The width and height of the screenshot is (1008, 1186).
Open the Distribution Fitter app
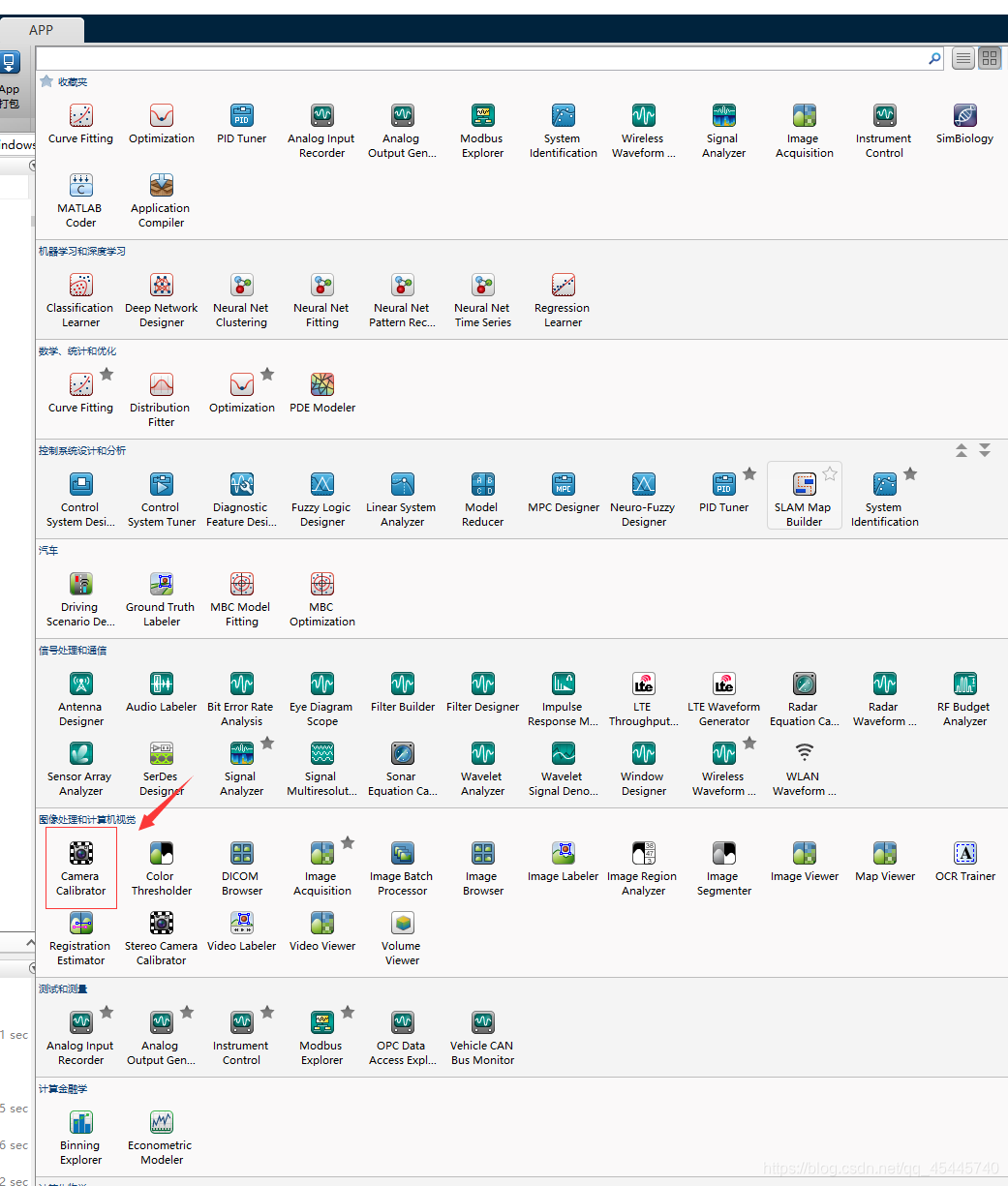click(162, 399)
